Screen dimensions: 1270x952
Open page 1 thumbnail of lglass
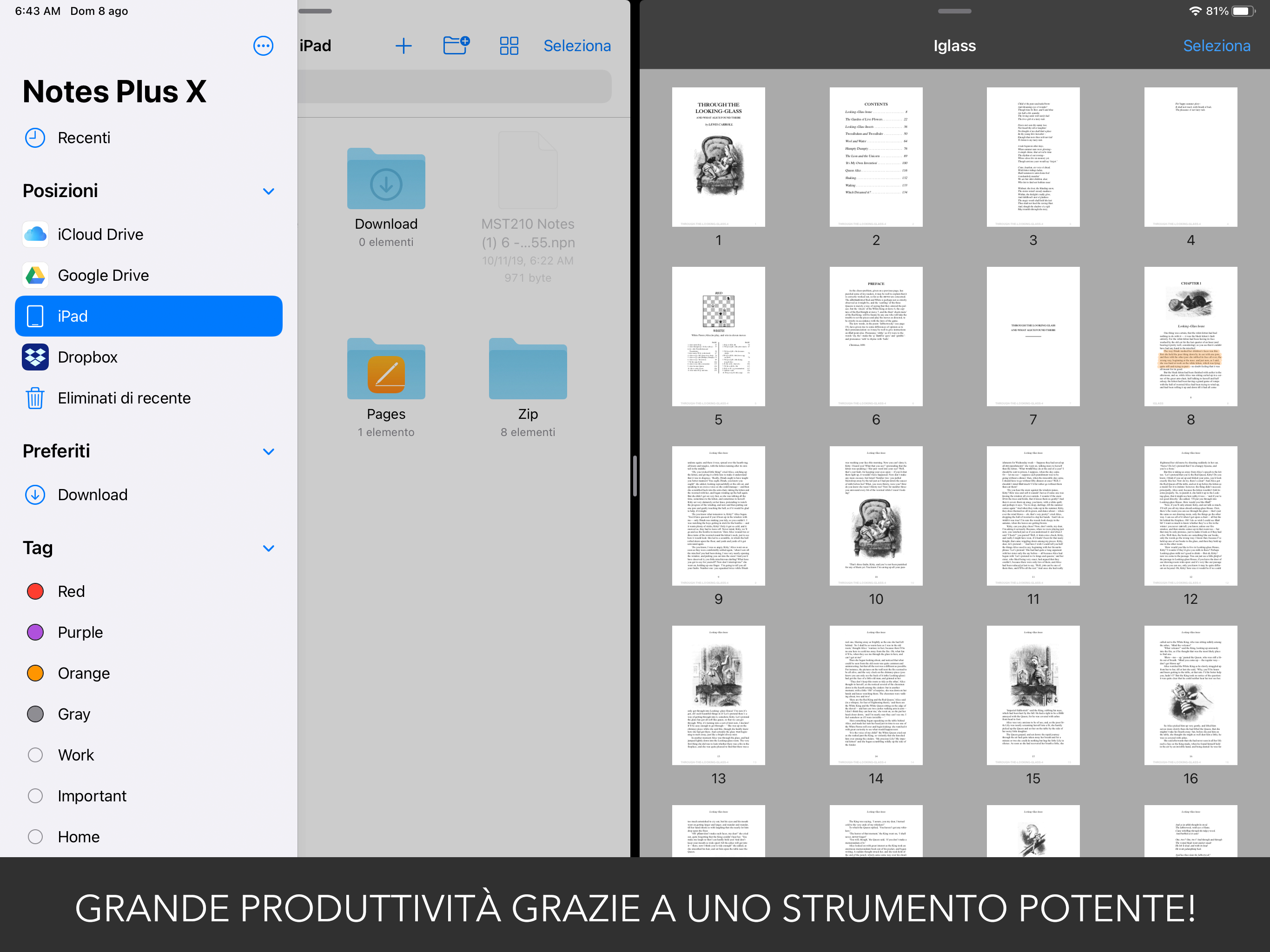click(718, 157)
